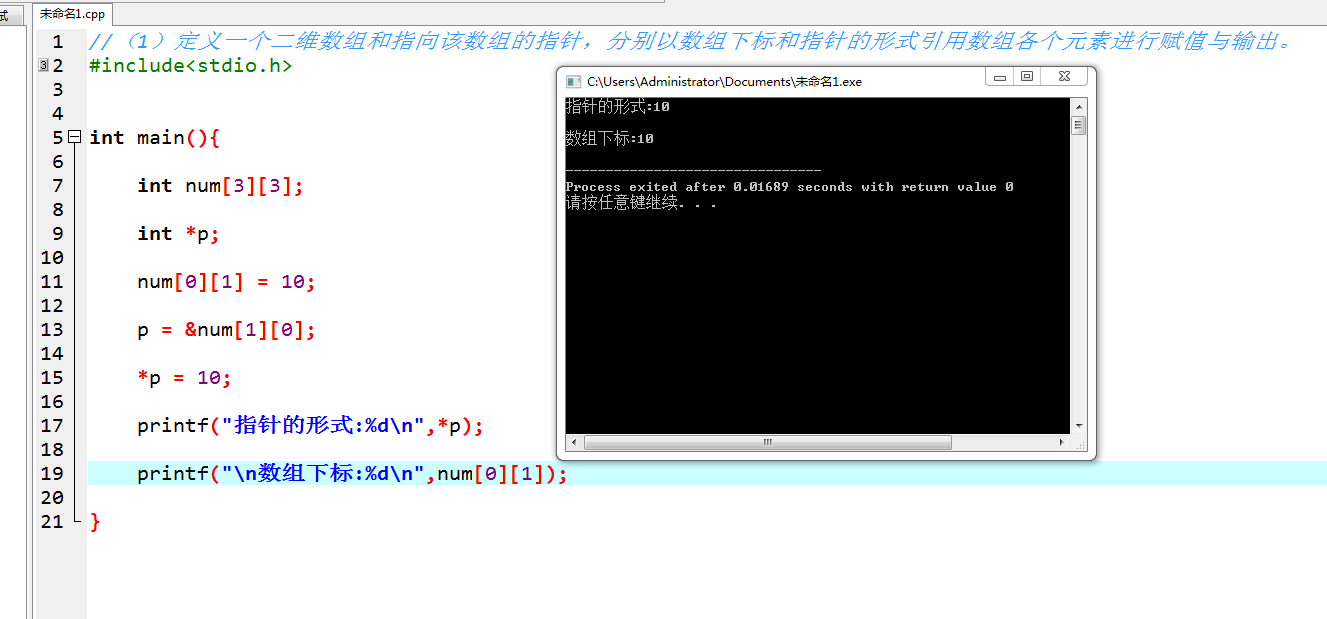Image resolution: width=1327 pixels, height=619 pixels.
Task: Switch to the 未命名1.cpp editor tab
Action: click(x=72, y=14)
